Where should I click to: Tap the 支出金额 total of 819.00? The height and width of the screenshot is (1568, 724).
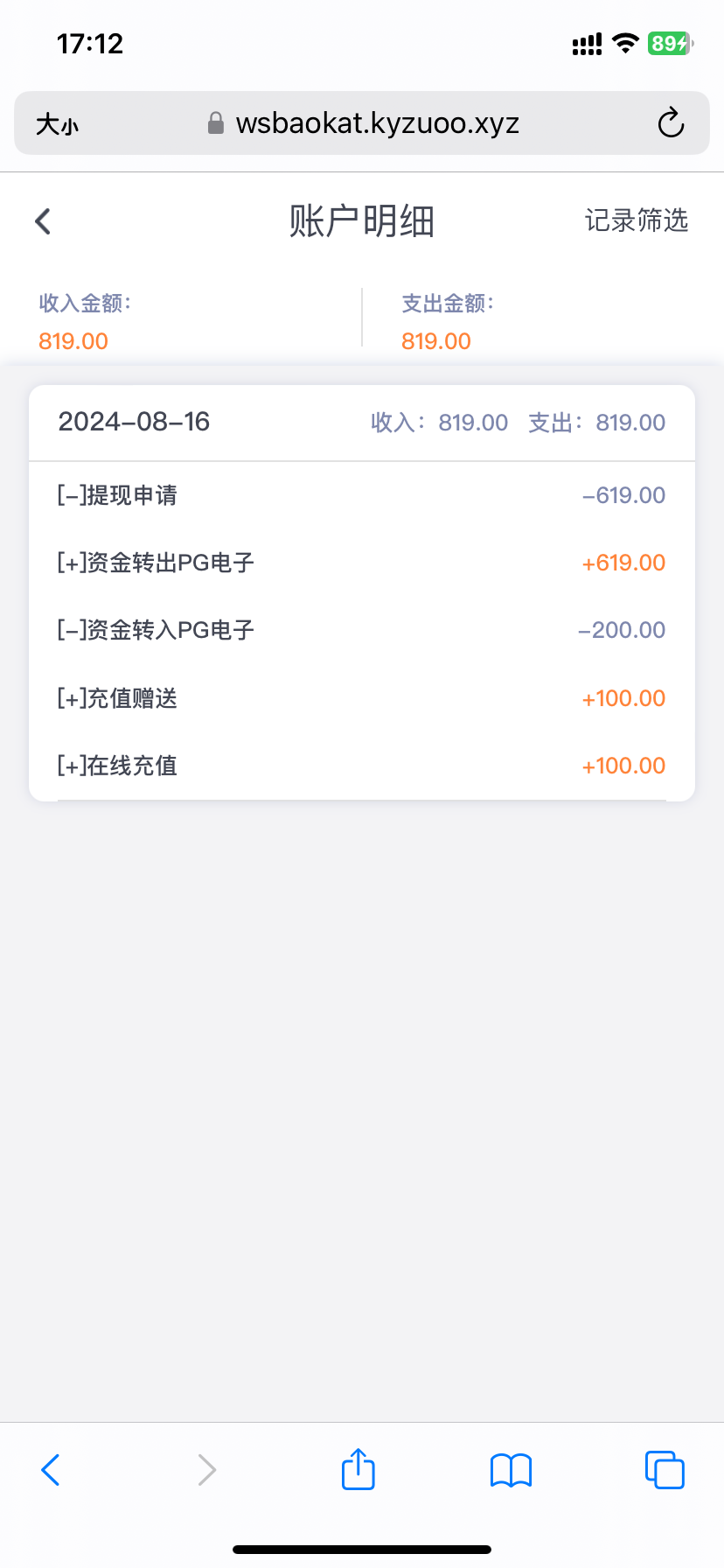pos(436,341)
